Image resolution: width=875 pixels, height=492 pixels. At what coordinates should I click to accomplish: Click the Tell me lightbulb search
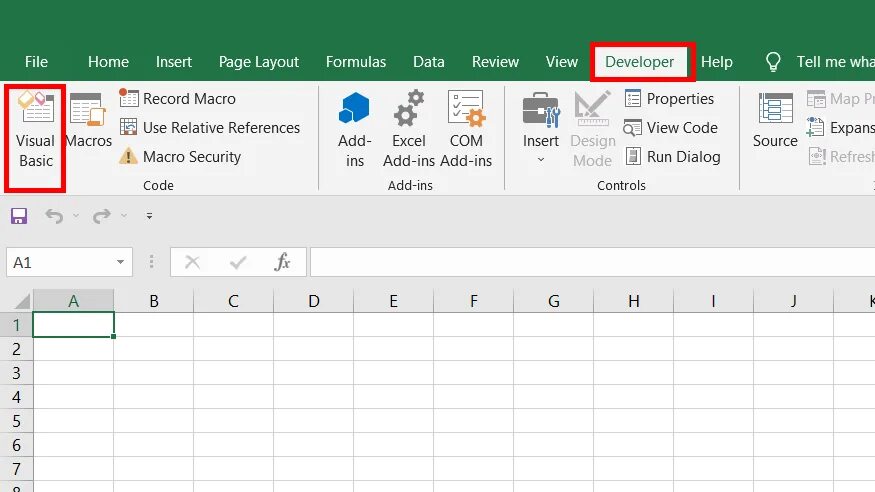[x=773, y=62]
